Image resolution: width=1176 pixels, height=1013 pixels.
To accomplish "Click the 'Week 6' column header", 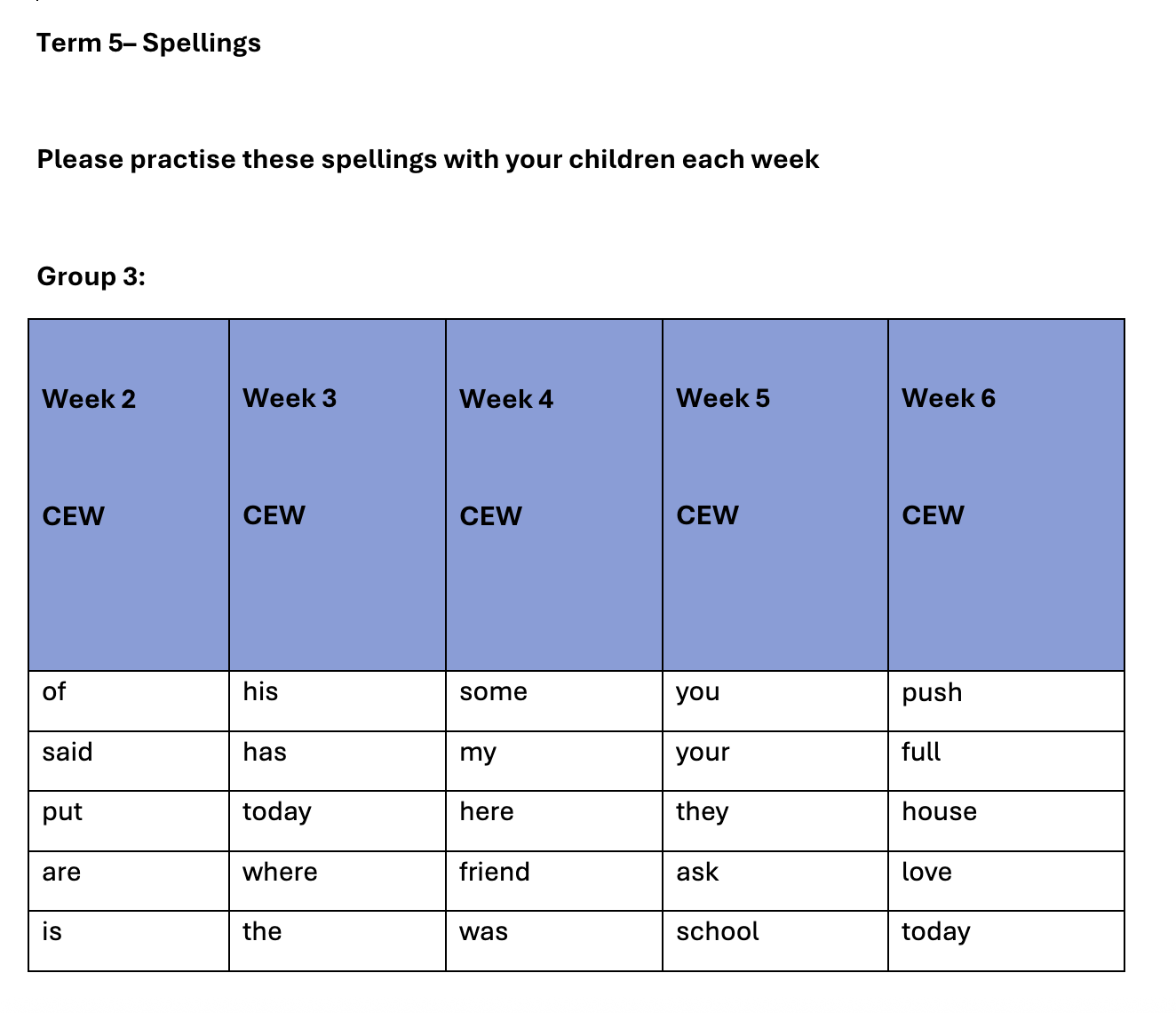I will (949, 398).
